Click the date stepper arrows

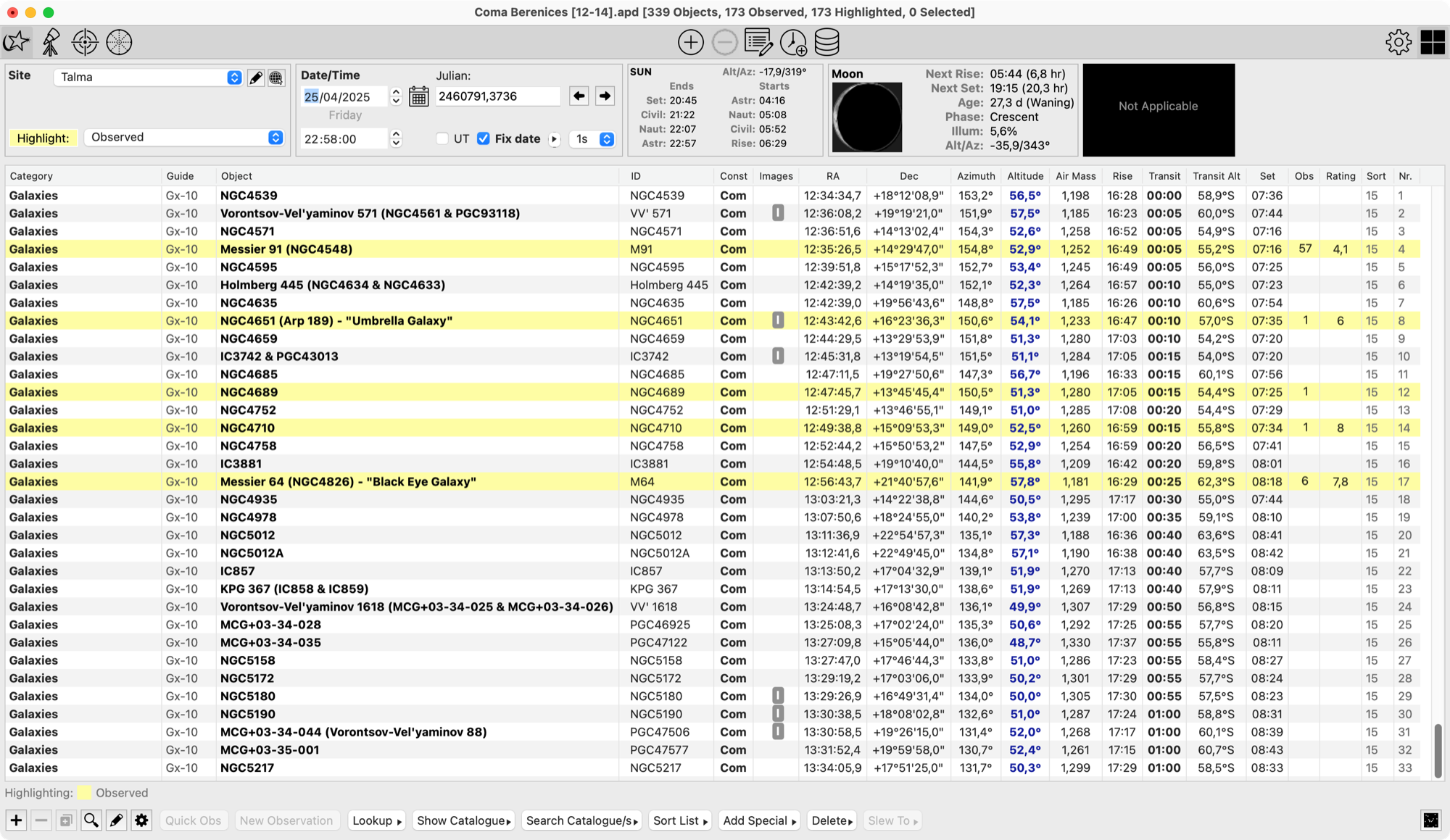[396, 96]
